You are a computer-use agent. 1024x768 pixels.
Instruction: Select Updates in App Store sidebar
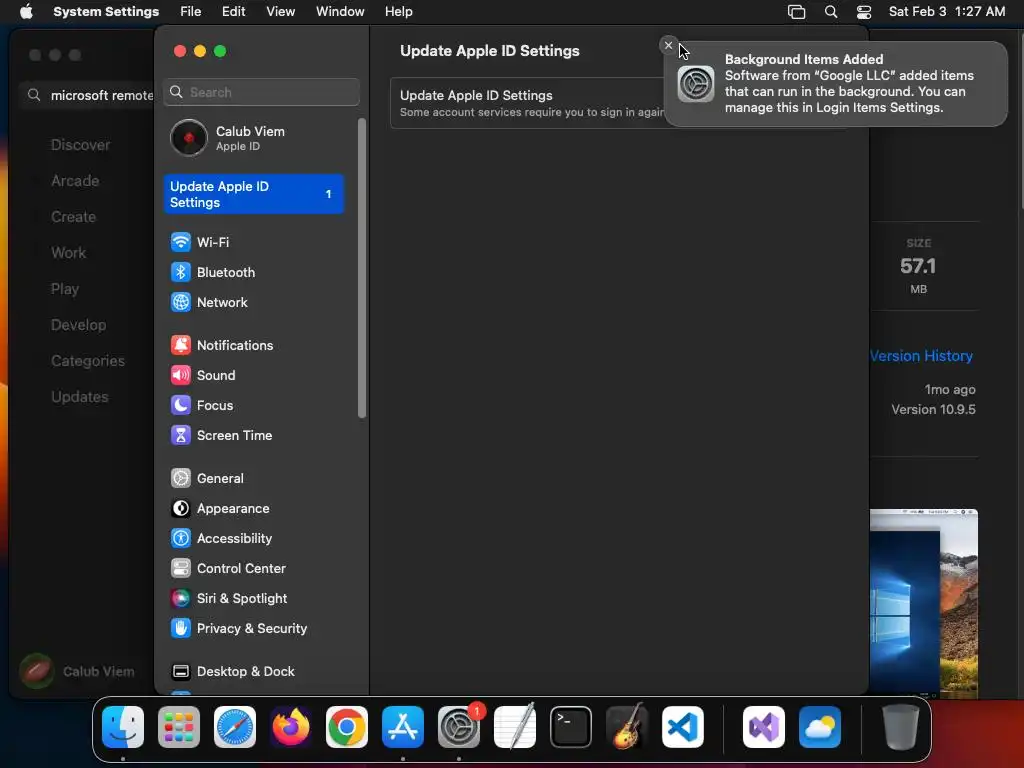(80, 396)
